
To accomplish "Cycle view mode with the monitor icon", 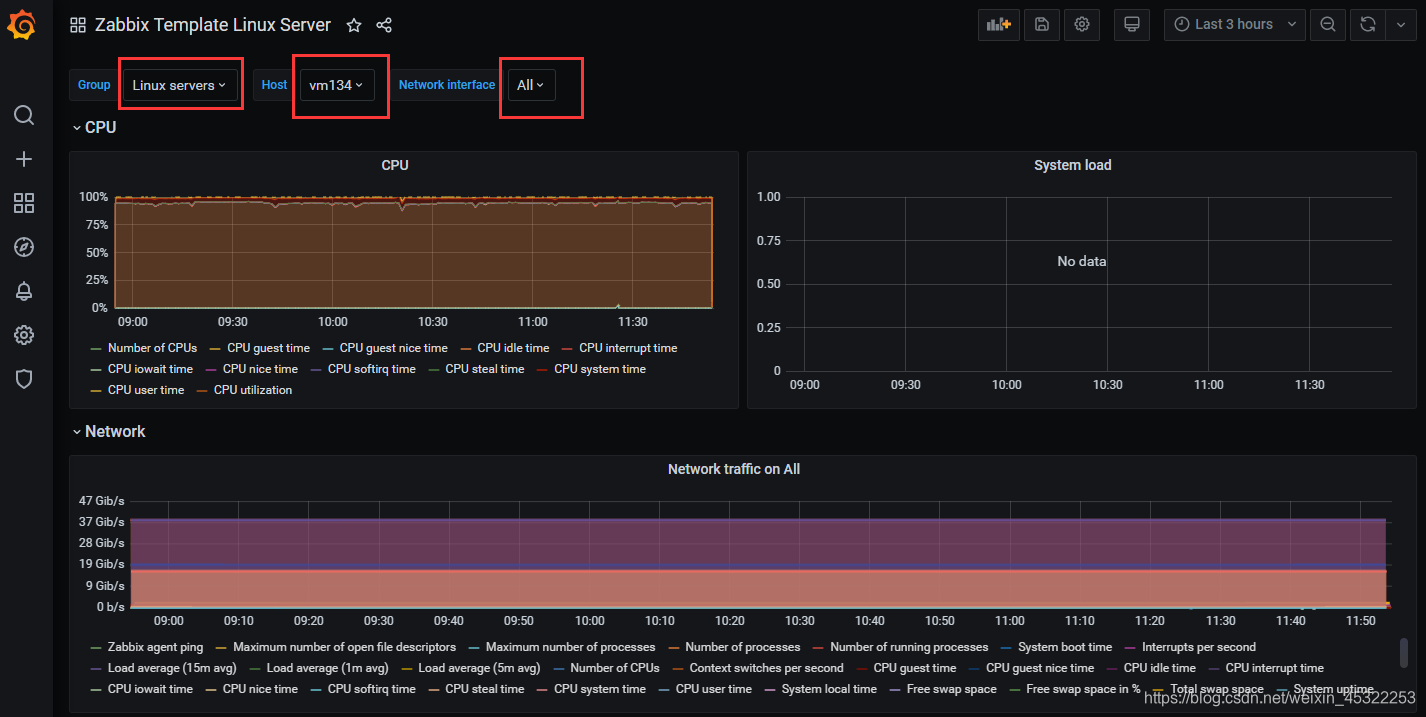I will (x=1132, y=25).
